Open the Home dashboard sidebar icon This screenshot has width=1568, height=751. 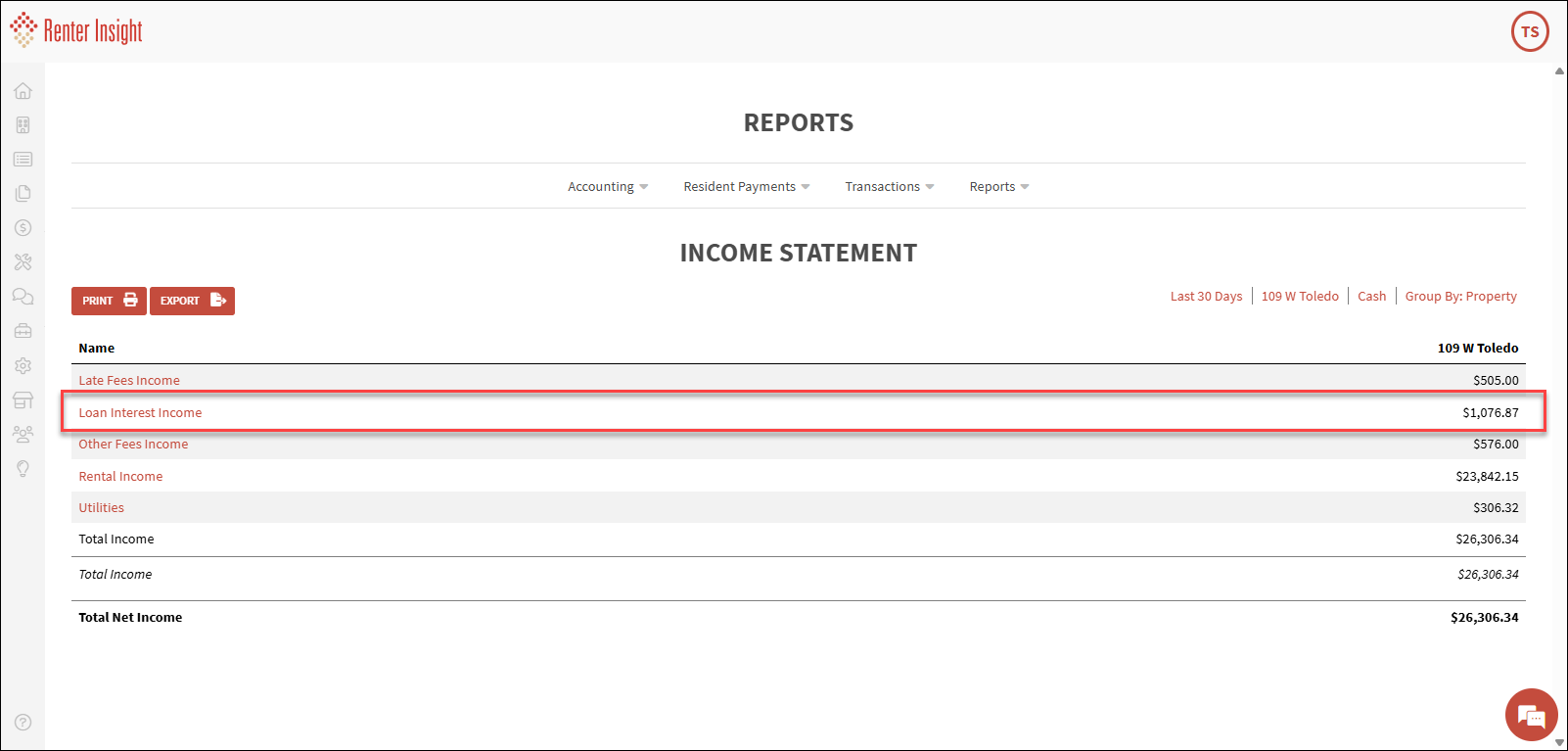[23, 91]
